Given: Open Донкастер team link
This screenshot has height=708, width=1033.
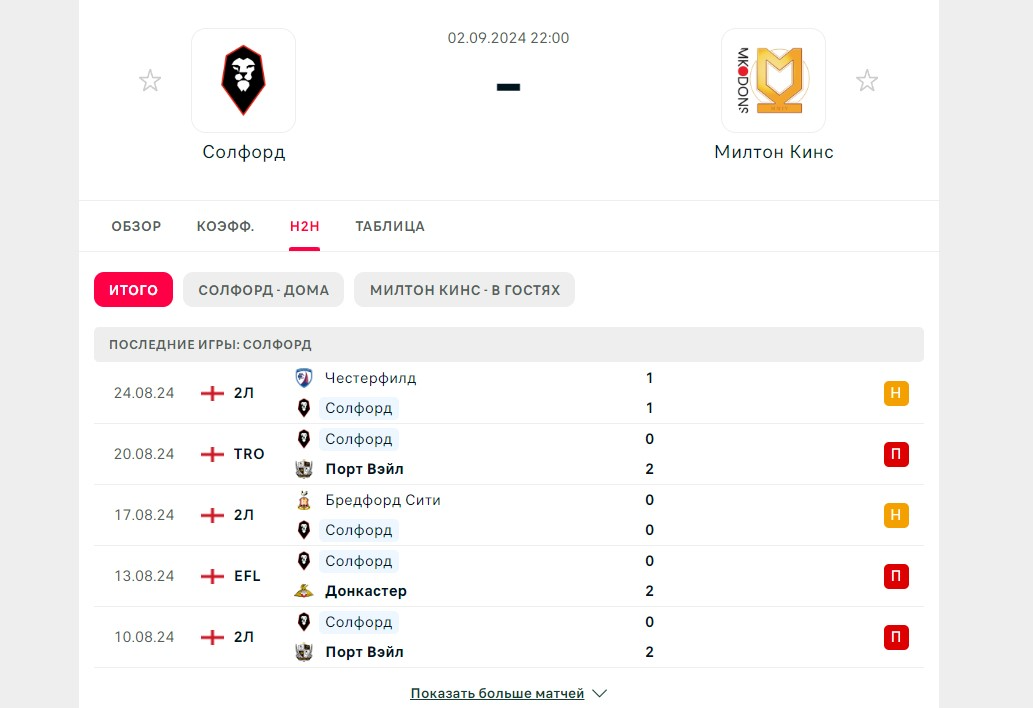Looking at the screenshot, I should coord(366,591).
